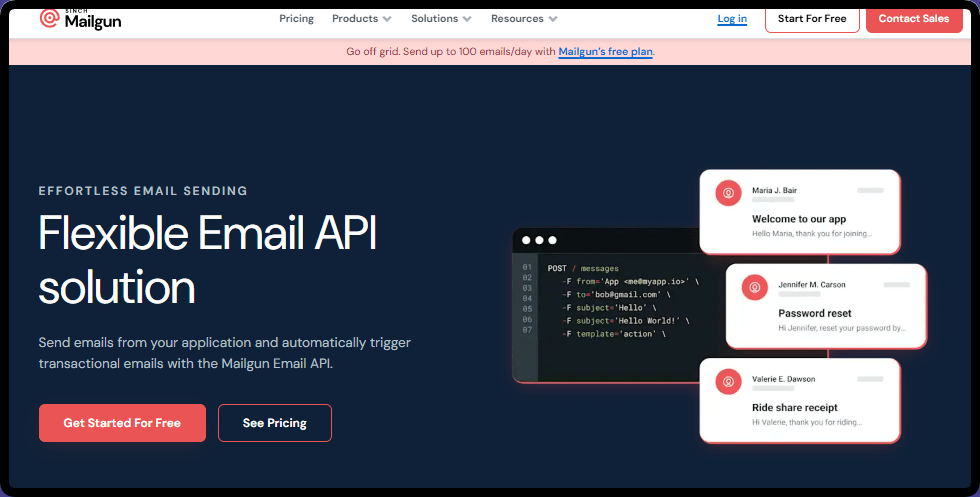Click the avatar icon beside Valerie E. Dawson
Image resolution: width=980 pixels, height=497 pixels.
point(728,382)
